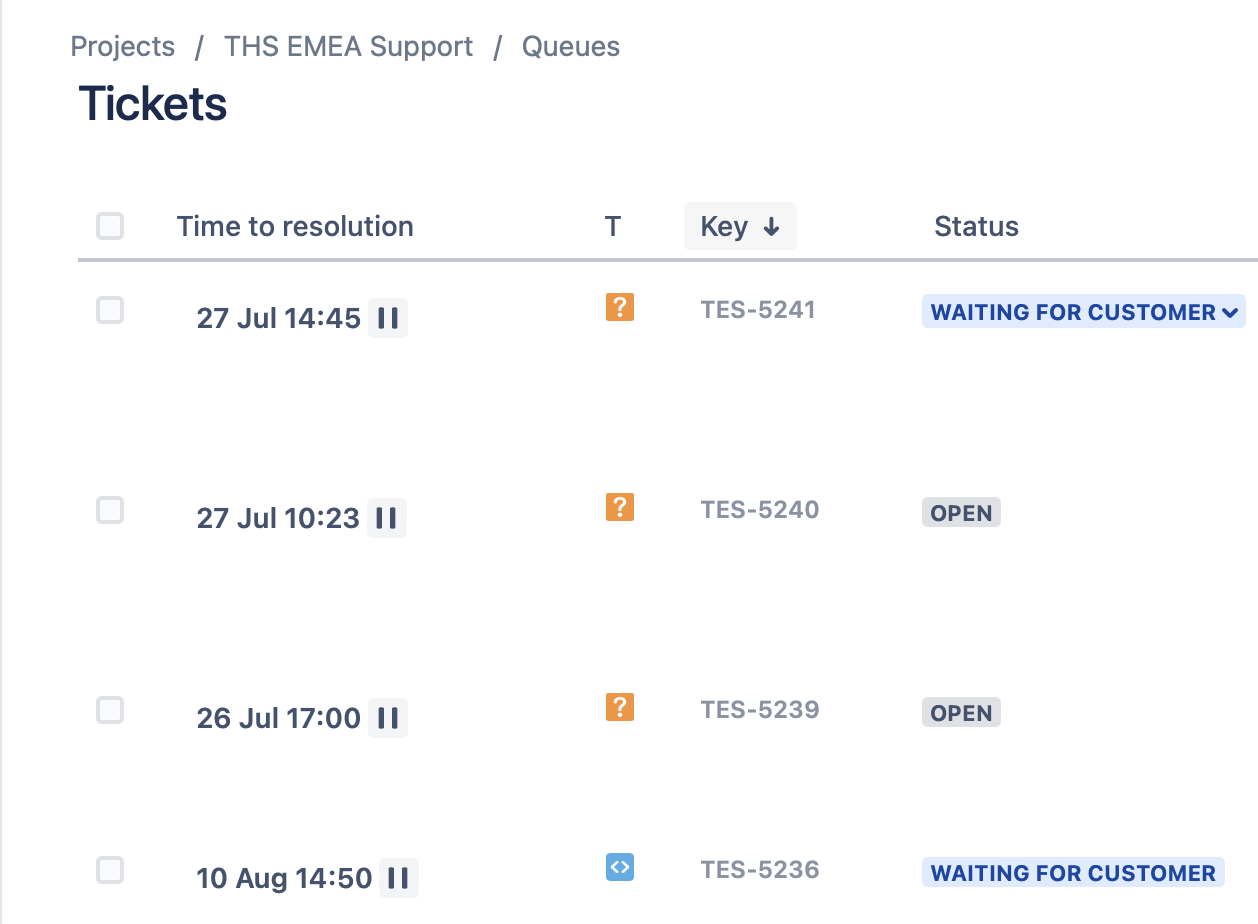Click the pause icon next to 27 Jul 10:23

pyautogui.click(x=388, y=518)
